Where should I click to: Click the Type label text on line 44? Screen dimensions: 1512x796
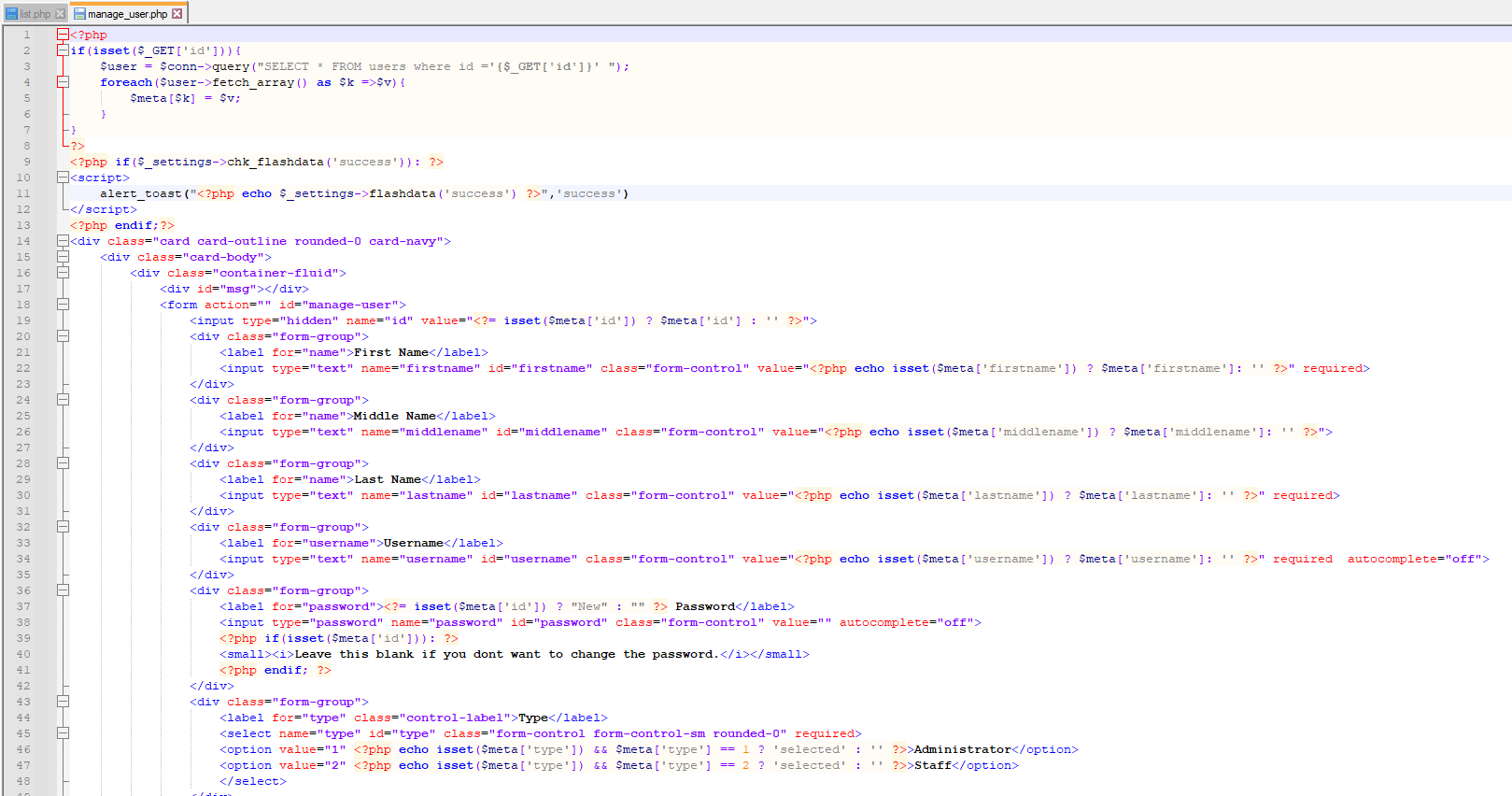(533, 718)
